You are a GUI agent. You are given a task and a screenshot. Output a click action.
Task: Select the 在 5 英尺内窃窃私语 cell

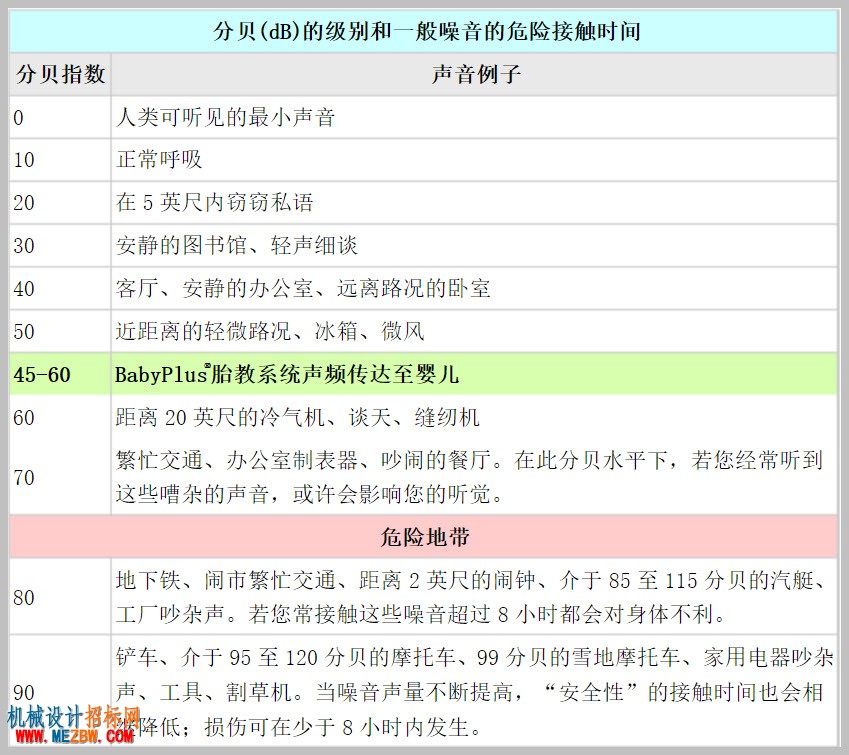point(474,203)
